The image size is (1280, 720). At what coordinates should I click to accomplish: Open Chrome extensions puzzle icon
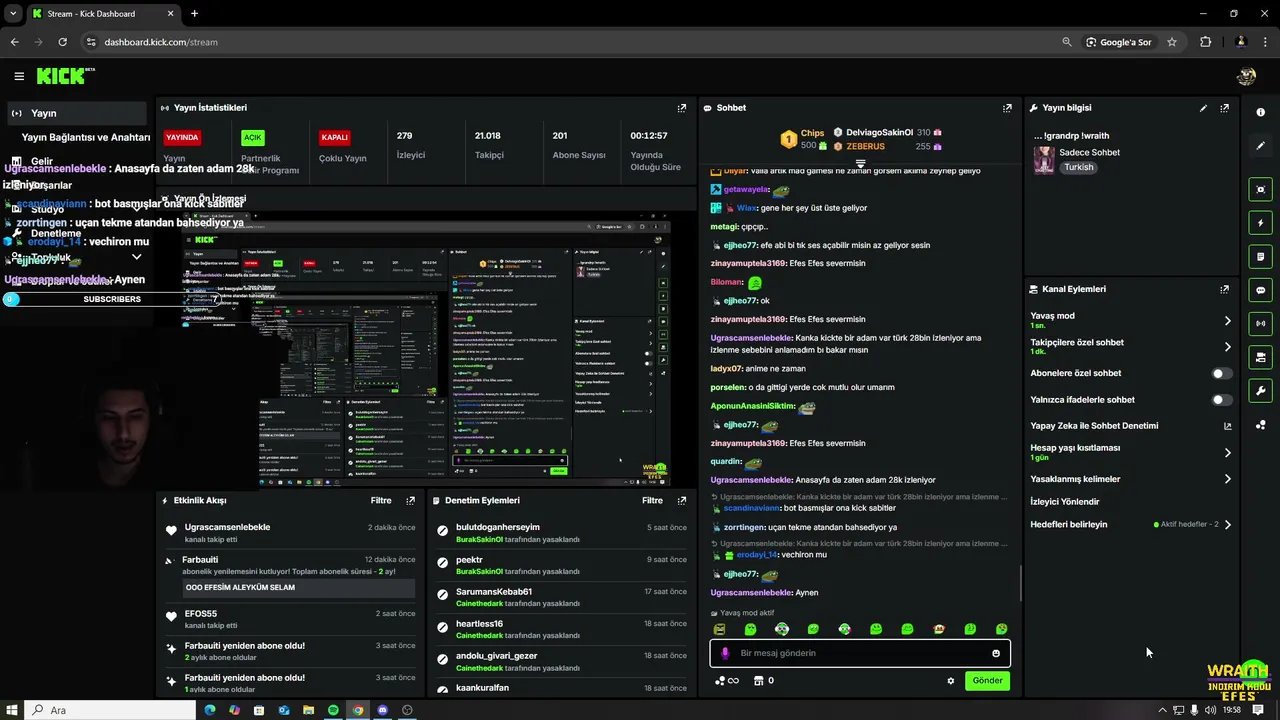point(1205,42)
